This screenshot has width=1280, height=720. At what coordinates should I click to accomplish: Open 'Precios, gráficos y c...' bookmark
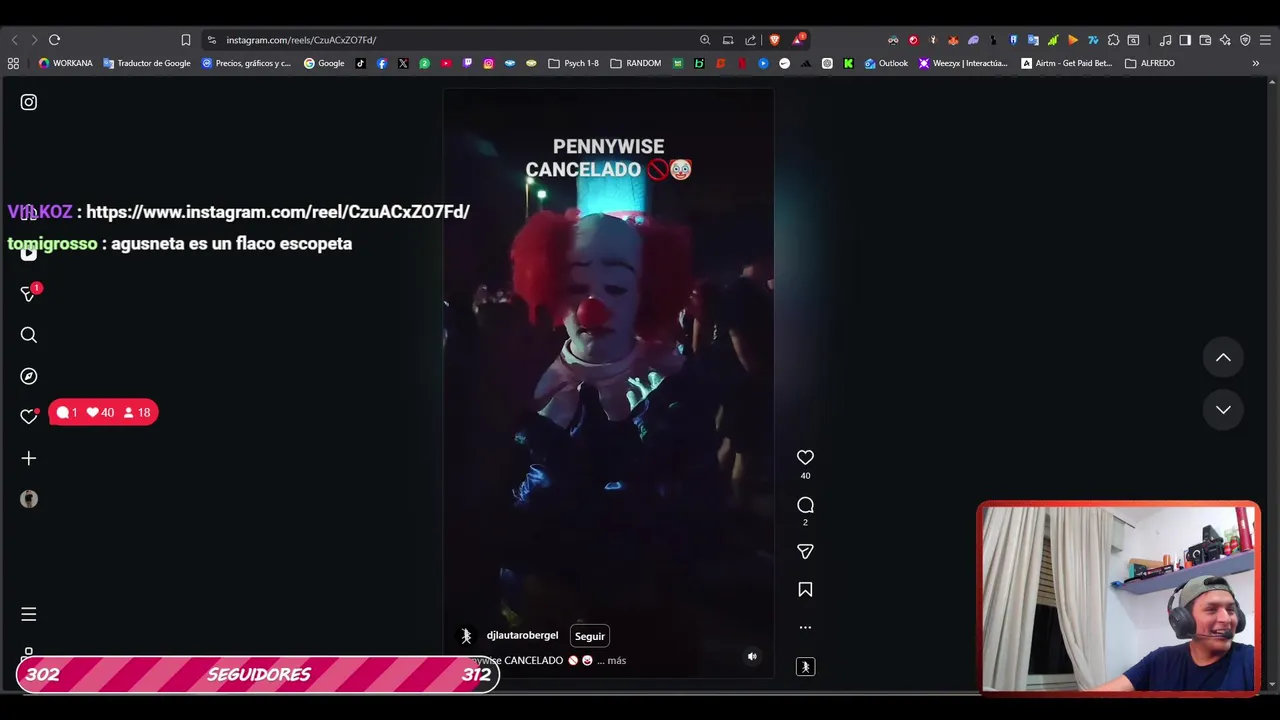[x=246, y=63]
